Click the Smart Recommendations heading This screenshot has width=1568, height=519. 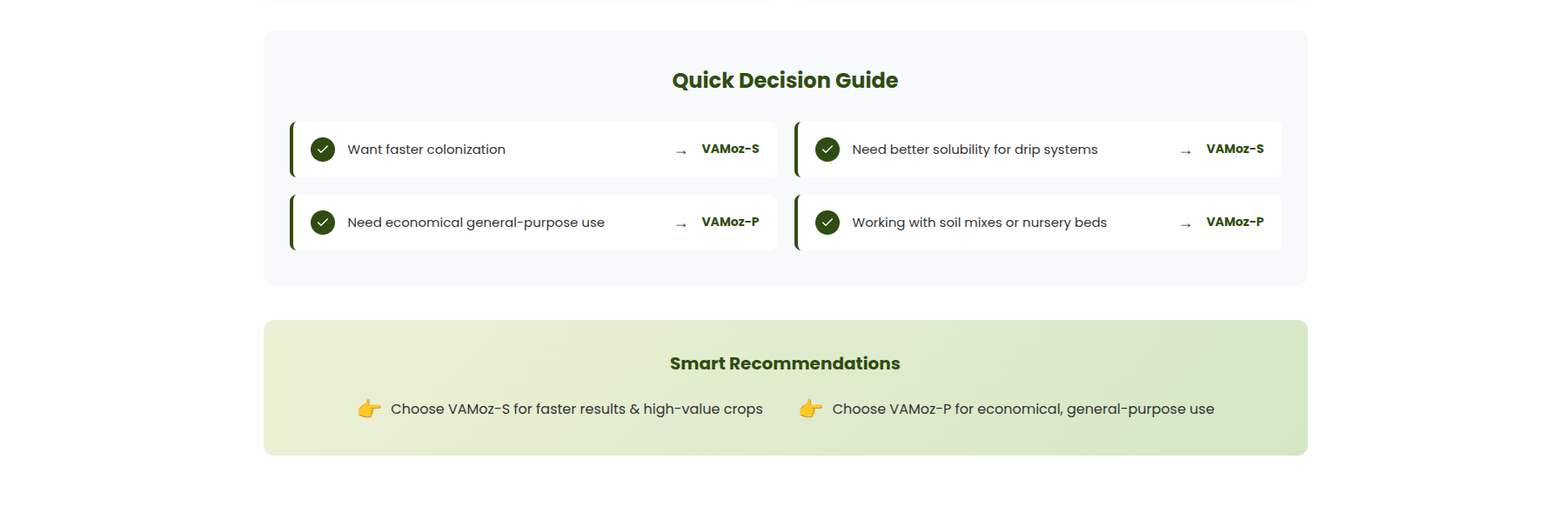tap(785, 363)
